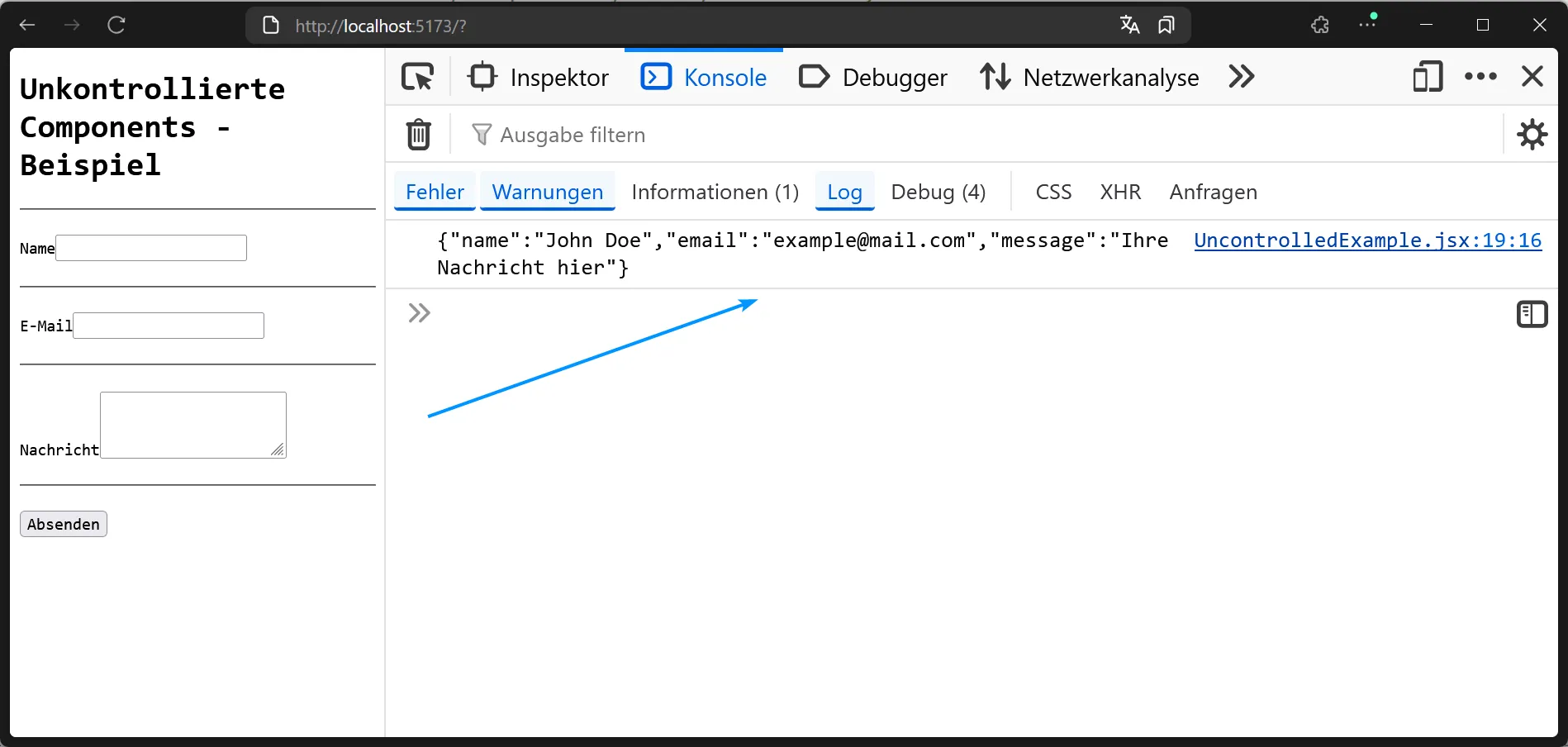Toggle the Fehler filter
The width and height of the screenshot is (1568, 747).
pyautogui.click(x=435, y=192)
